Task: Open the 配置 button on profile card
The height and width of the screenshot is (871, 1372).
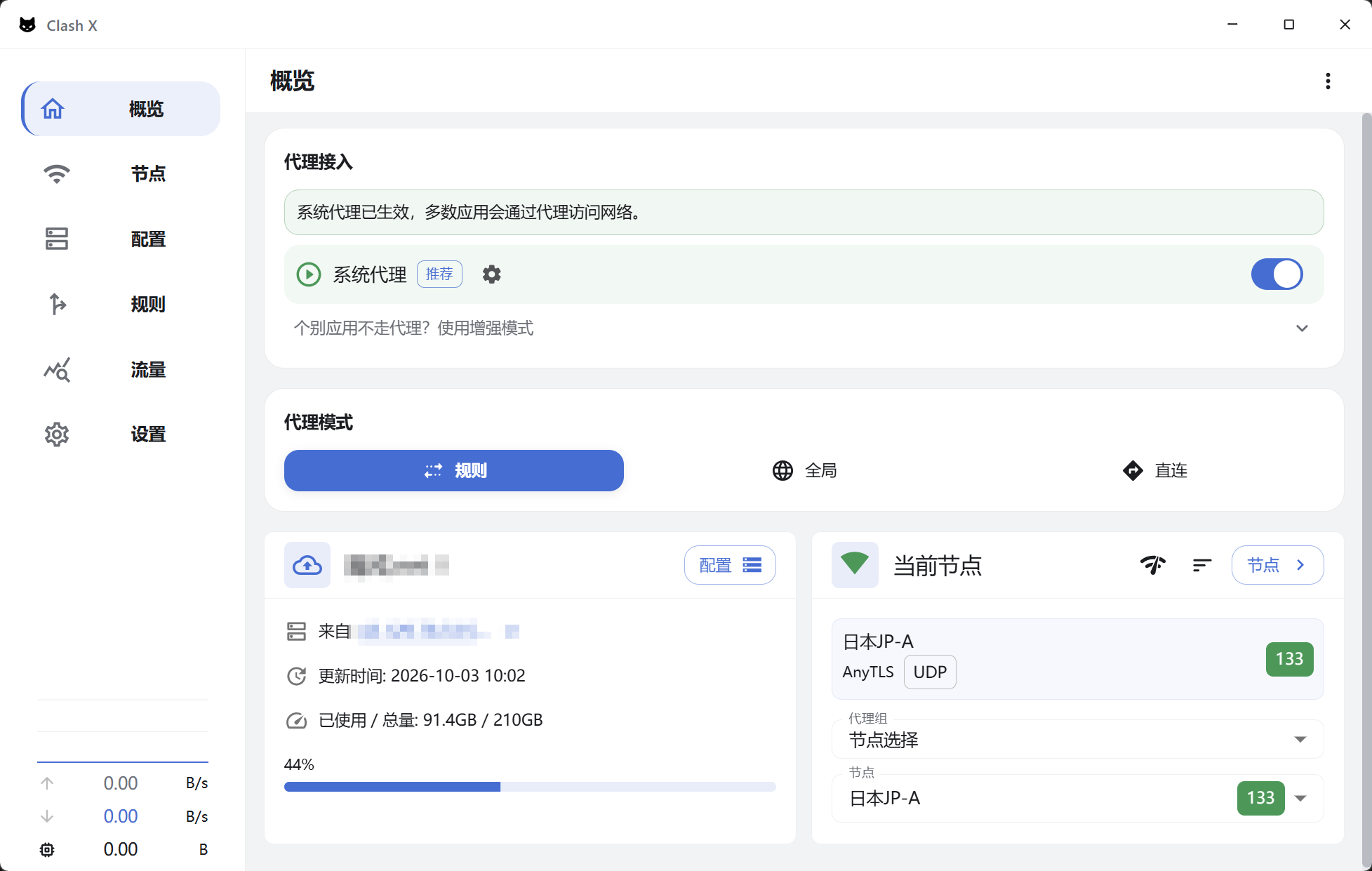Action: tap(730, 565)
